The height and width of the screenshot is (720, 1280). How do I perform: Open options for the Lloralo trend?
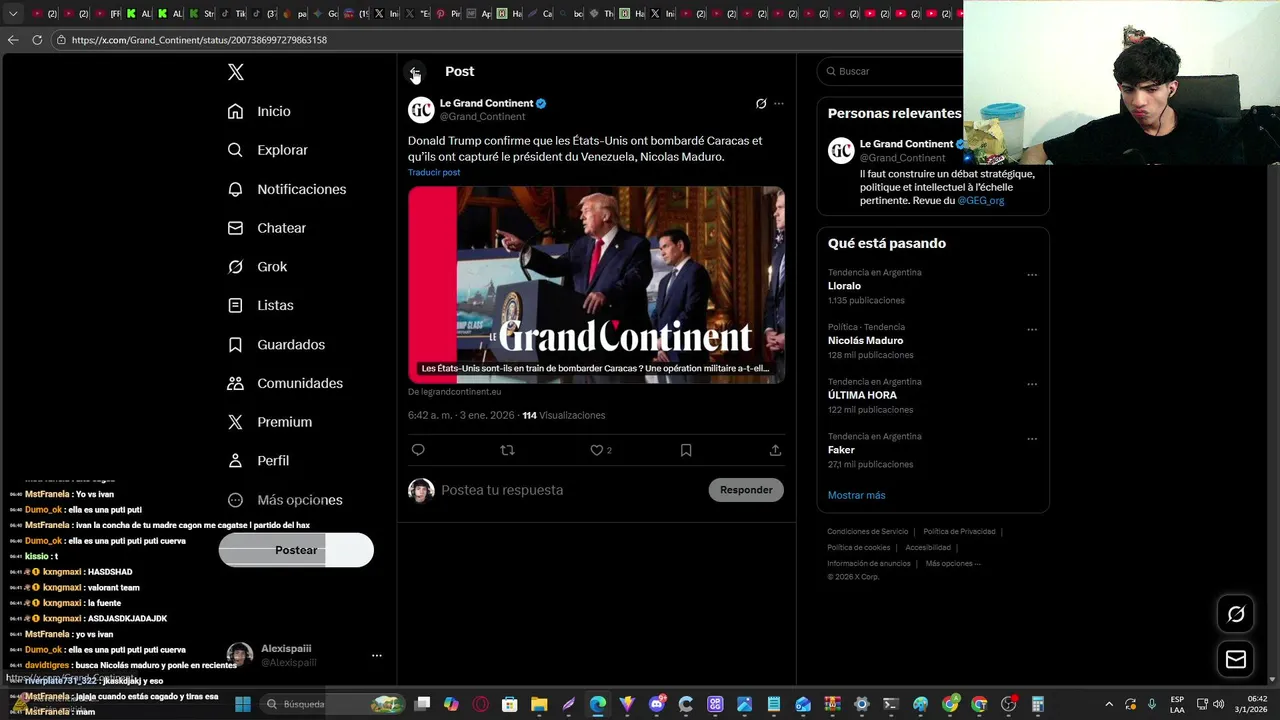[1032, 275]
